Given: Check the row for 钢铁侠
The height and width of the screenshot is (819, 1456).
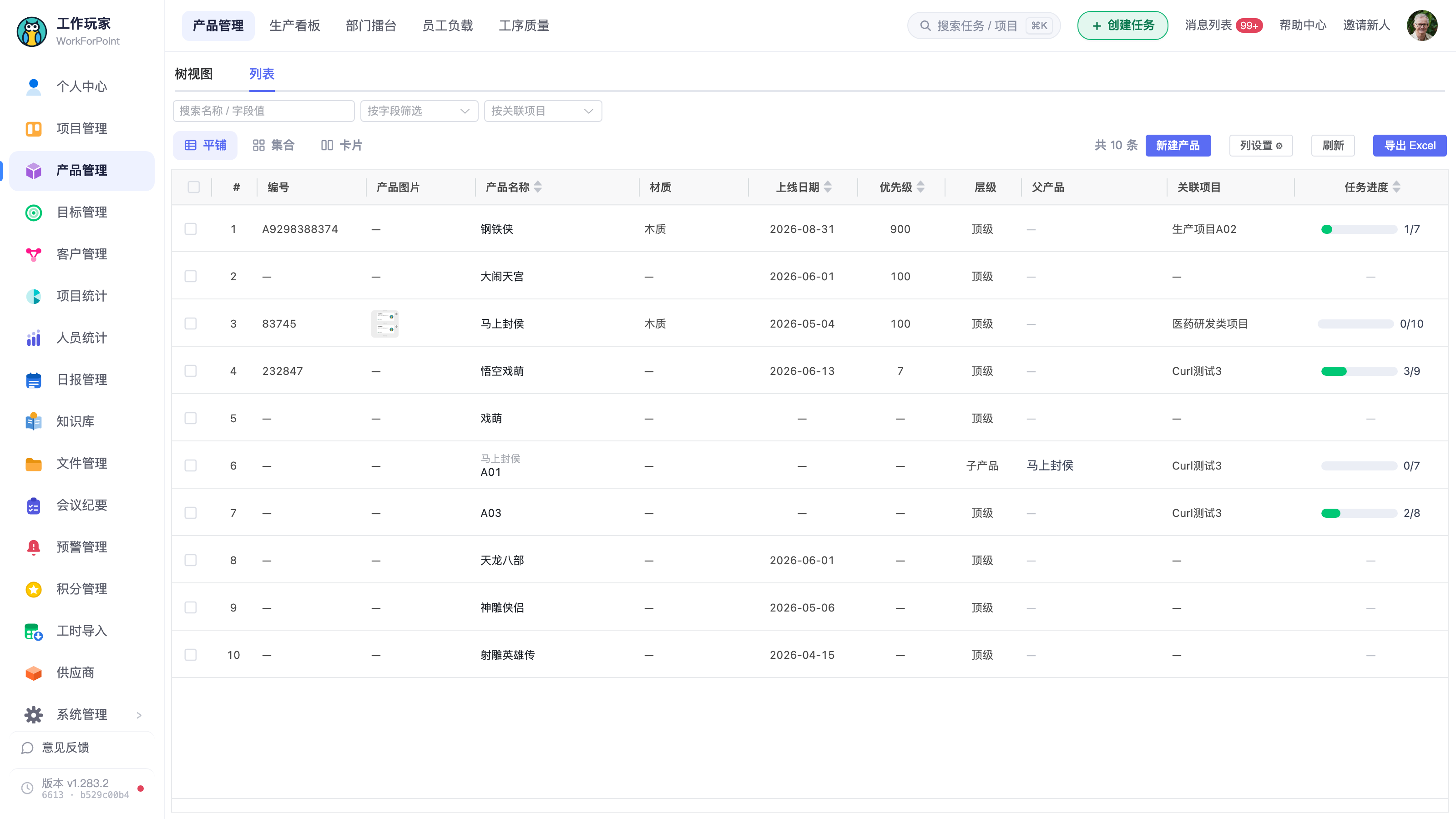Looking at the screenshot, I should click(191, 229).
